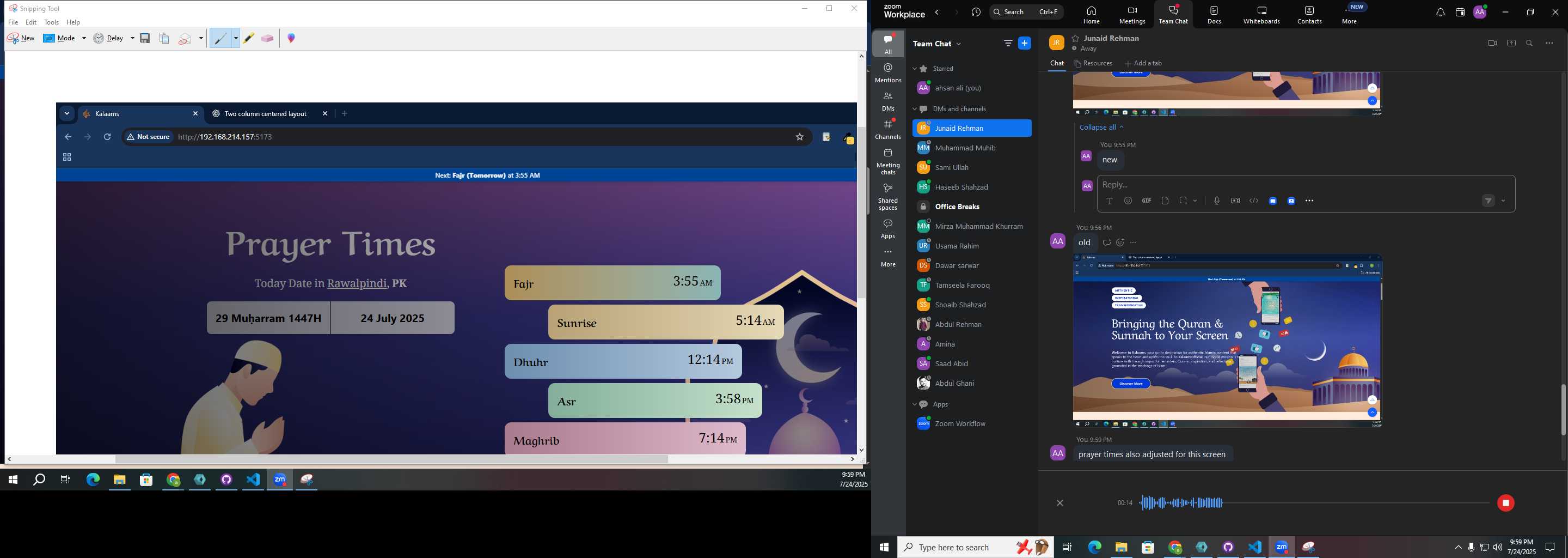Open Zoom history clock icon
This screenshot has height=558, width=1568.
click(x=976, y=12)
